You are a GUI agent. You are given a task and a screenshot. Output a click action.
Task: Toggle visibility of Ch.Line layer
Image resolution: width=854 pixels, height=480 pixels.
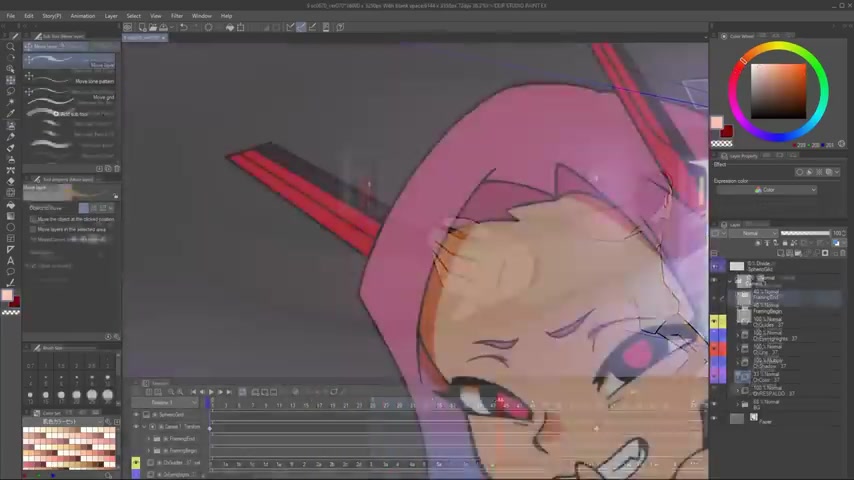click(x=715, y=349)
